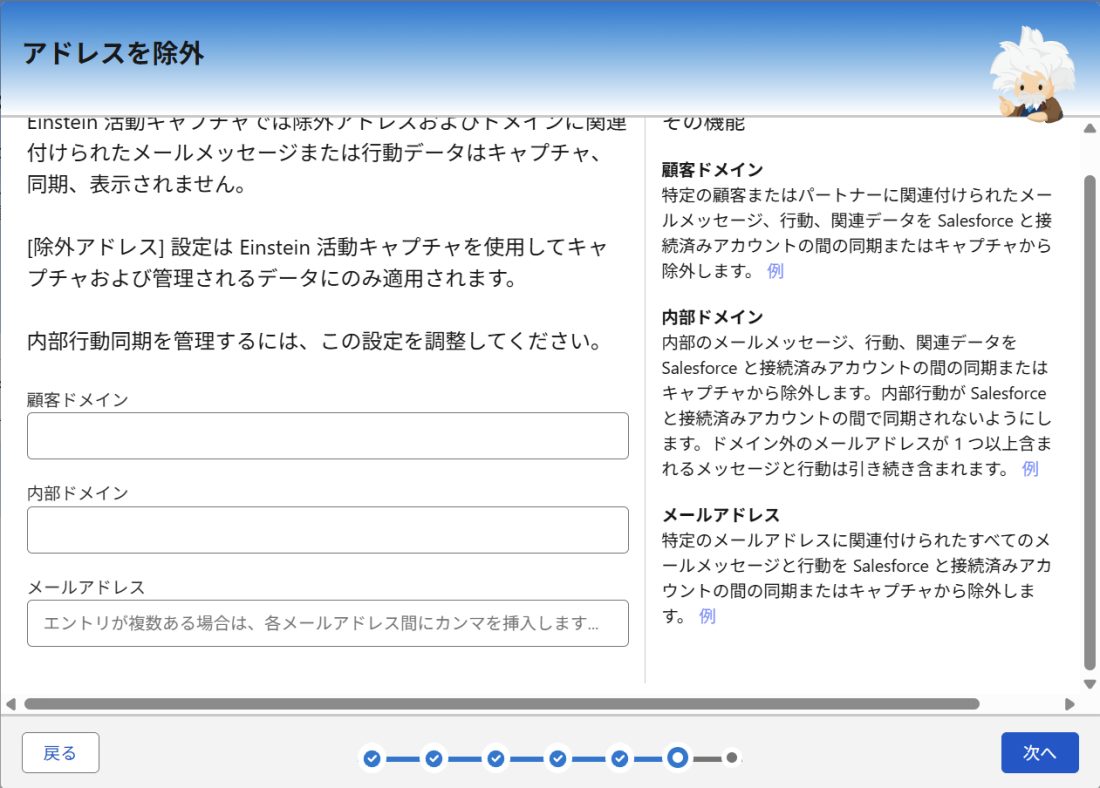Click the second completed step checkmark
The width and height of the screenshot is (1100, 788).
tap(434, 758)
